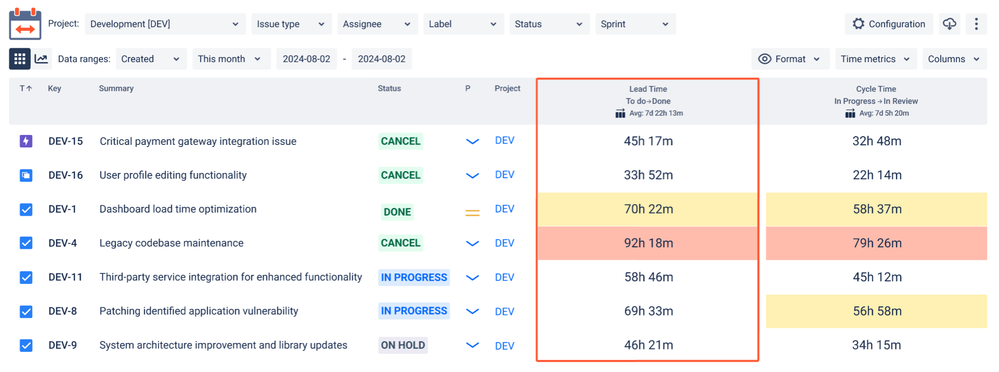Click the medium priority icon for DEV-1
Image resolution: width=999 pixels, height=372 pixels.
tap(472, 213)
